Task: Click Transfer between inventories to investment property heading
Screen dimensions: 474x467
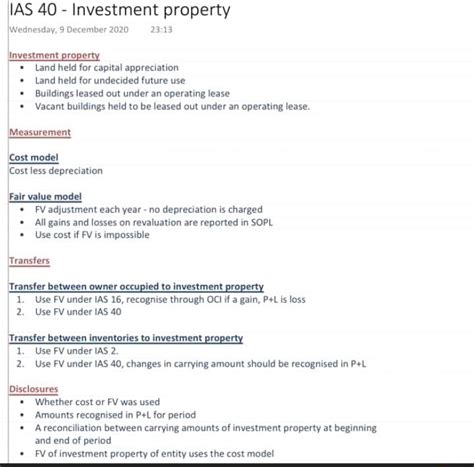Action: click(126, 338)
